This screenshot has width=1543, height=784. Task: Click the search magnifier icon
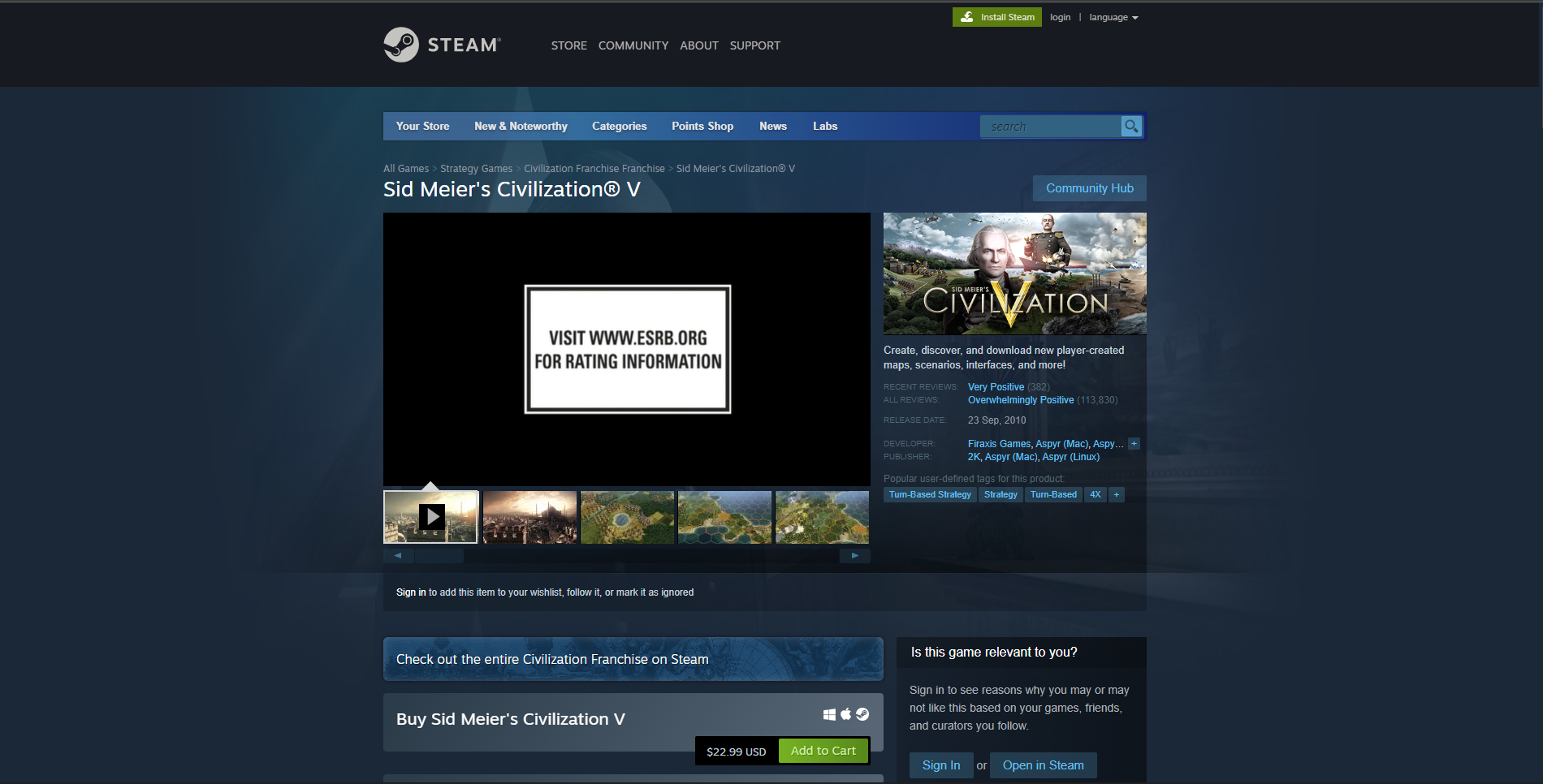(x=1131, y=127)
